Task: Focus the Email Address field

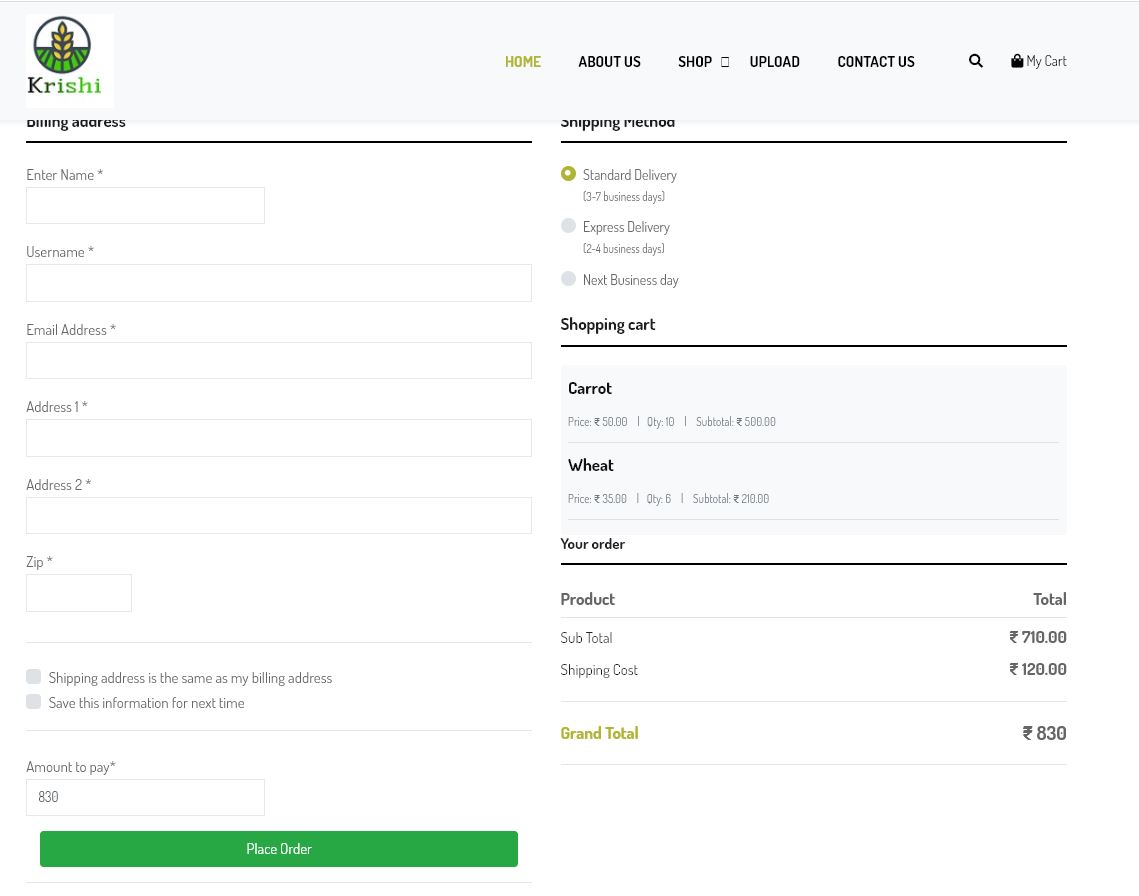Action: (278, 360)
